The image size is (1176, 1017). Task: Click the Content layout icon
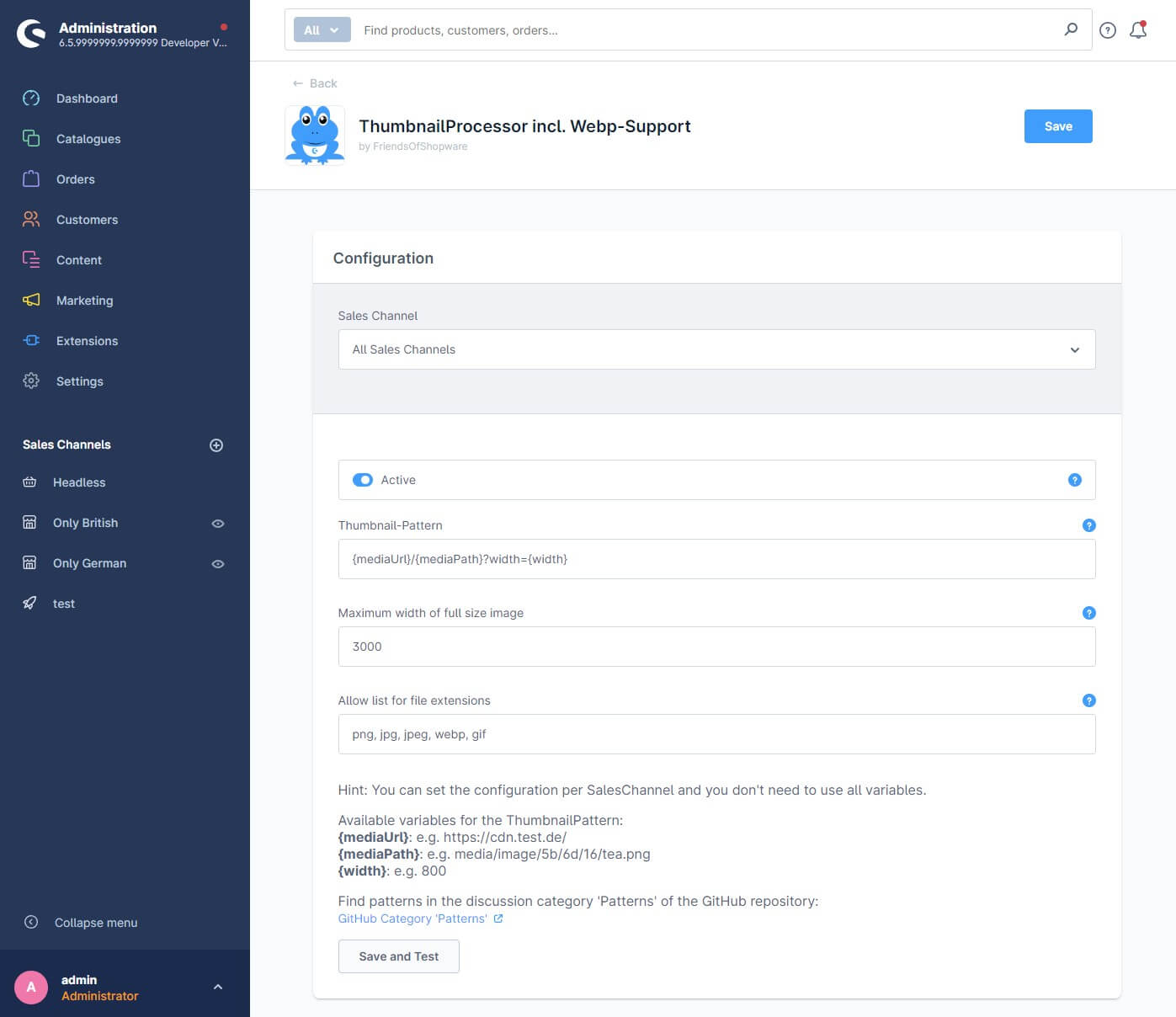point(31,259)
